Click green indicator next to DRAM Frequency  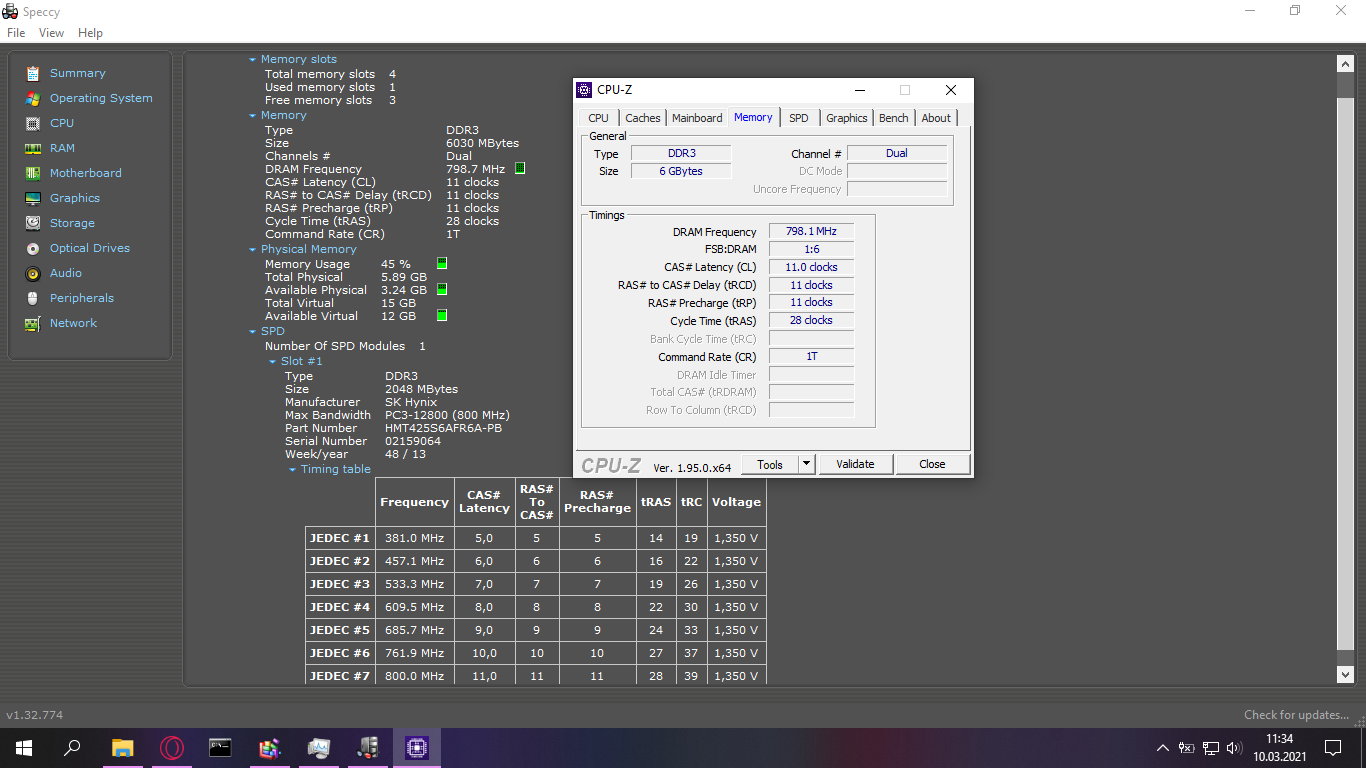click(x=520, y=168)
